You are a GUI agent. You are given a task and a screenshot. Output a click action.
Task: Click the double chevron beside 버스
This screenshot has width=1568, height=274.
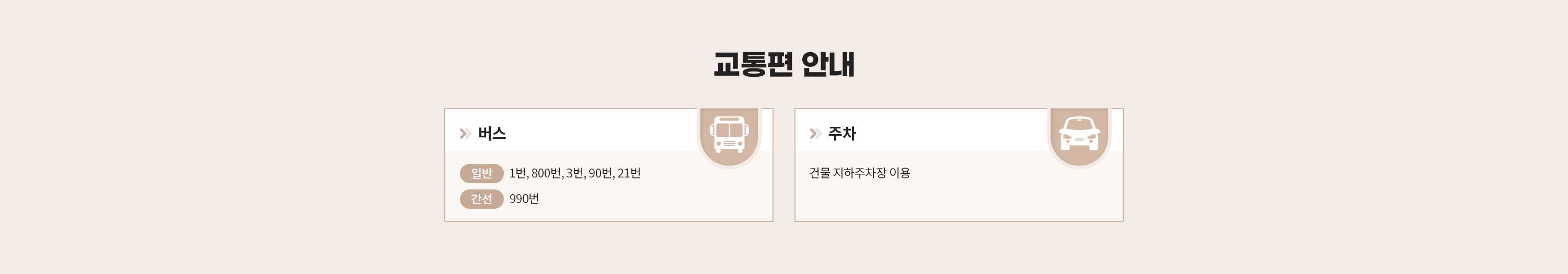point(465,134)
